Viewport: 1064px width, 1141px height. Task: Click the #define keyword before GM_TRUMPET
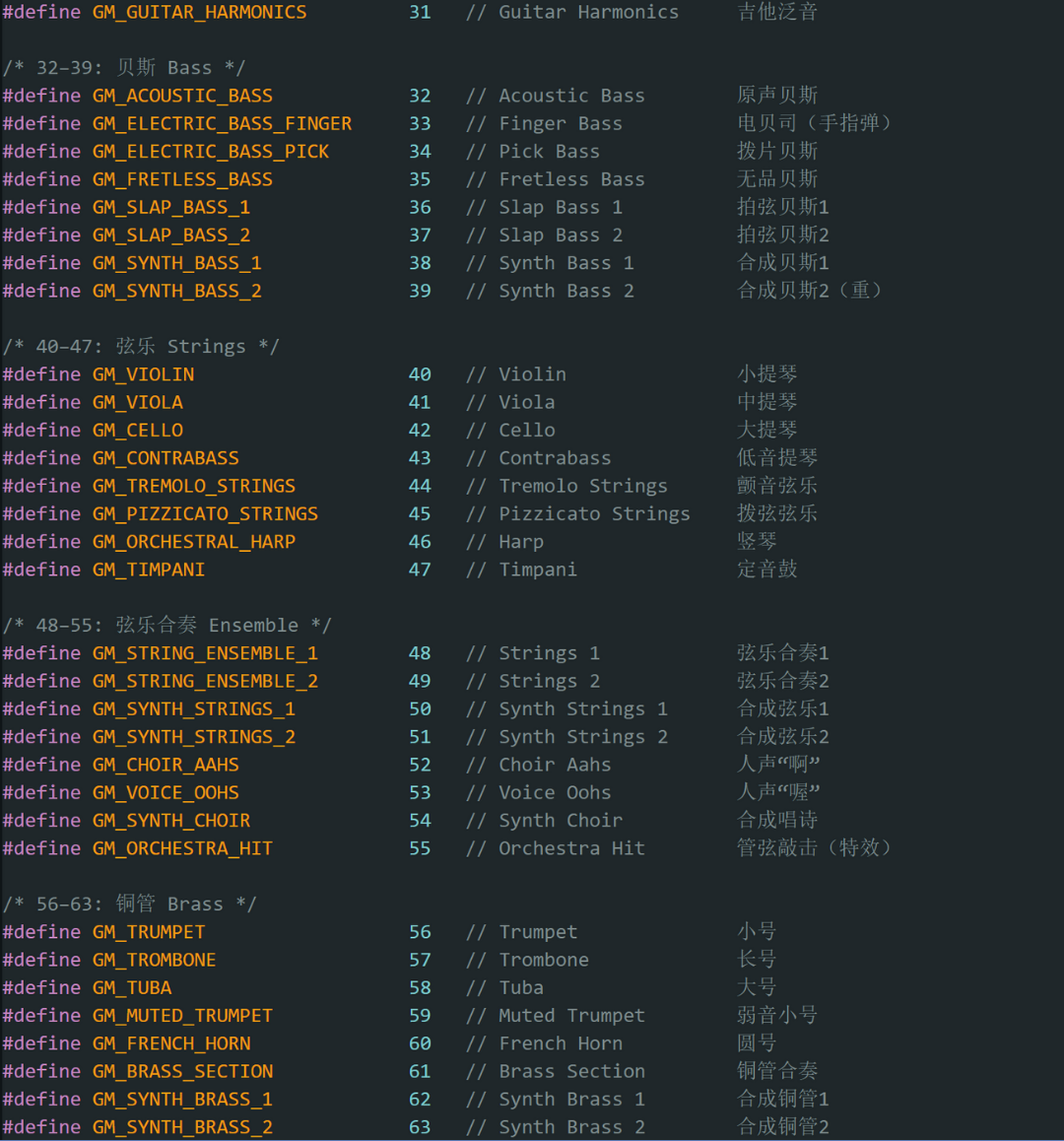pyautogui.click(x=41, y=932)
